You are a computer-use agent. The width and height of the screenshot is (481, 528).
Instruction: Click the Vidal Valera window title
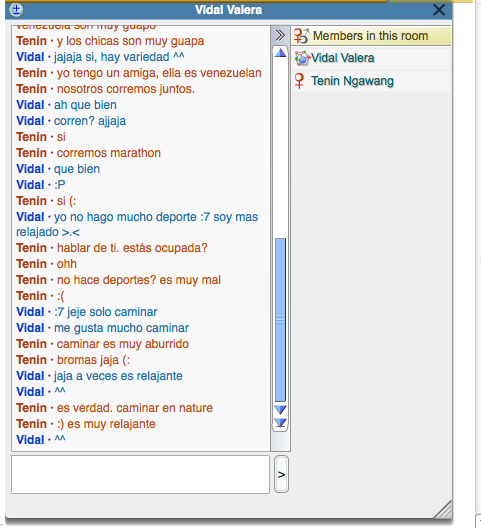228,10
